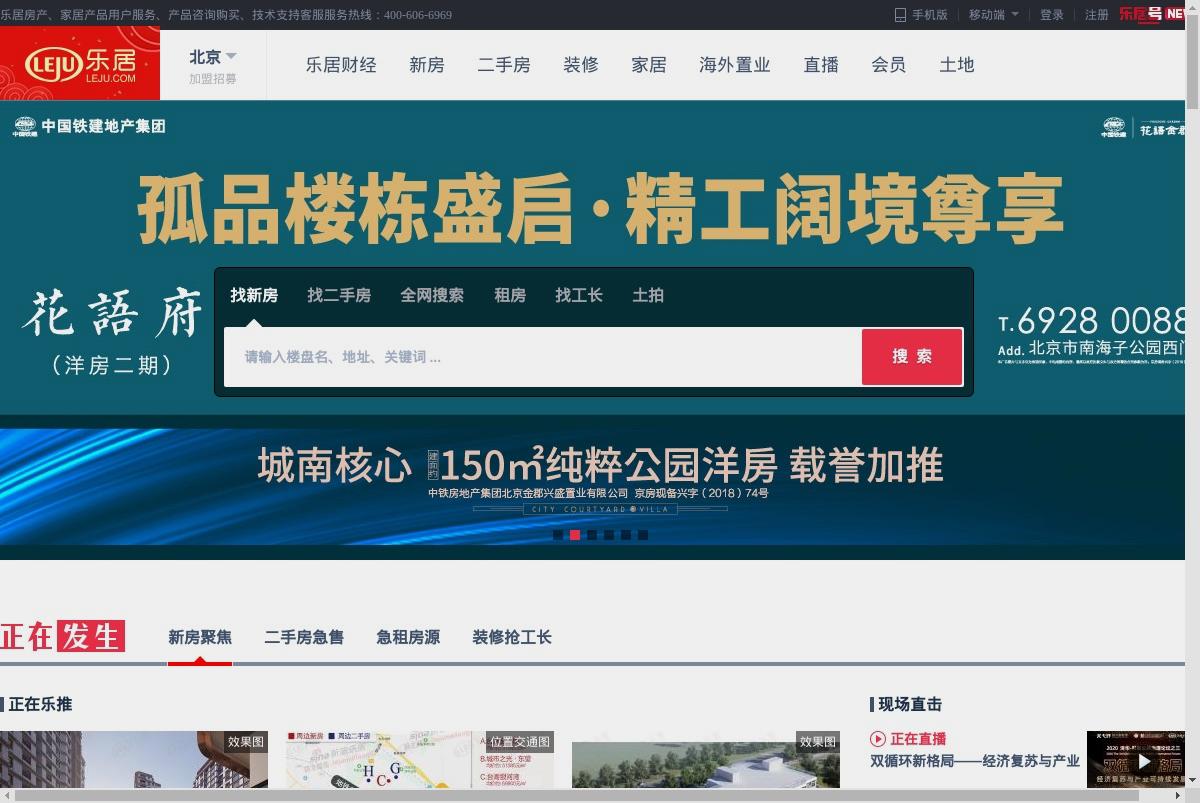This screenshot has width=1200, height=803.
Task: Click the property name search input field
Action: pyautogui.click(x=543, y=357)
